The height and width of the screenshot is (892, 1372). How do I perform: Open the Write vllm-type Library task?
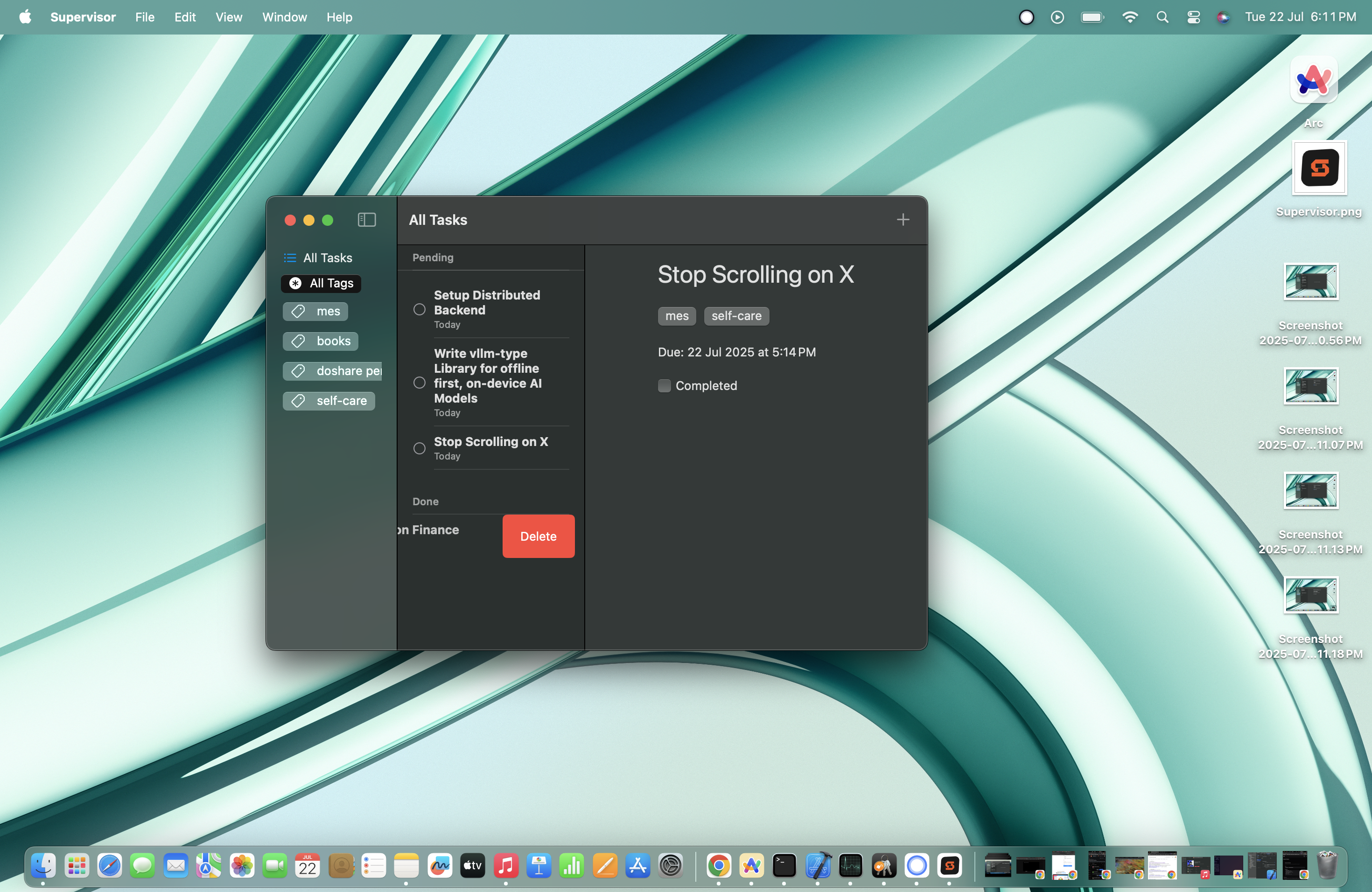[x=491, y=383]
